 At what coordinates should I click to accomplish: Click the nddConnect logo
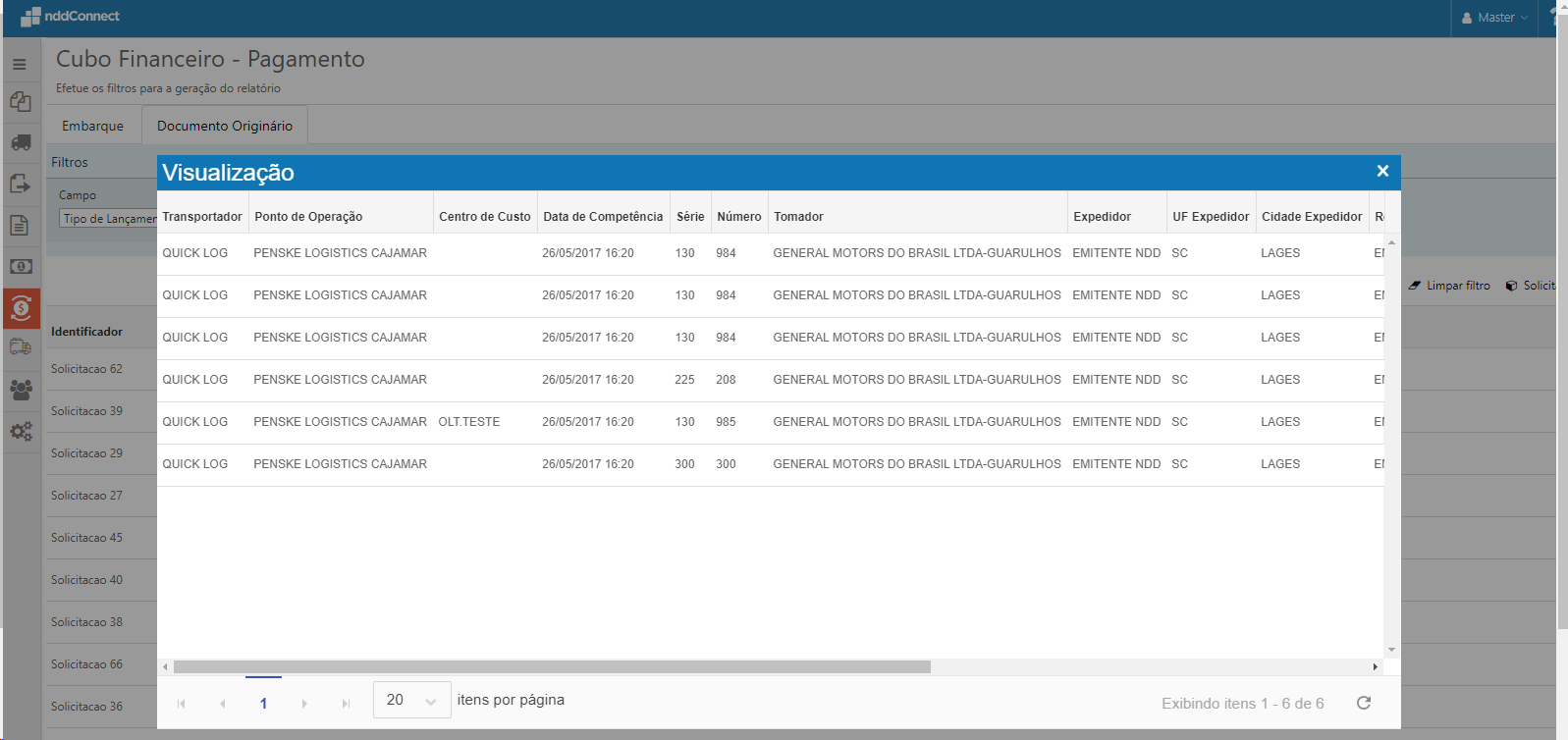point(70,17)
